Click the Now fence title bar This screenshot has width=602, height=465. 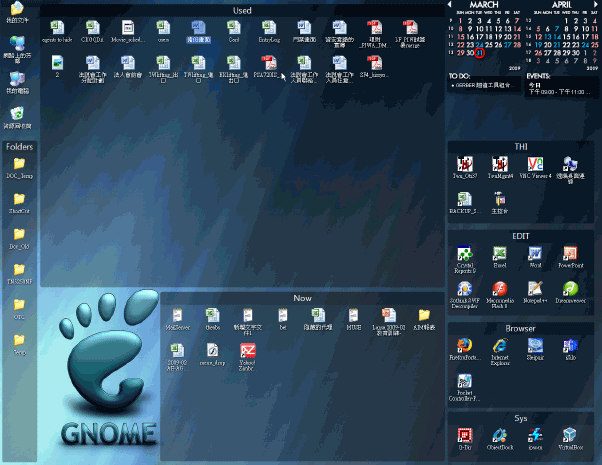[303, 298]
